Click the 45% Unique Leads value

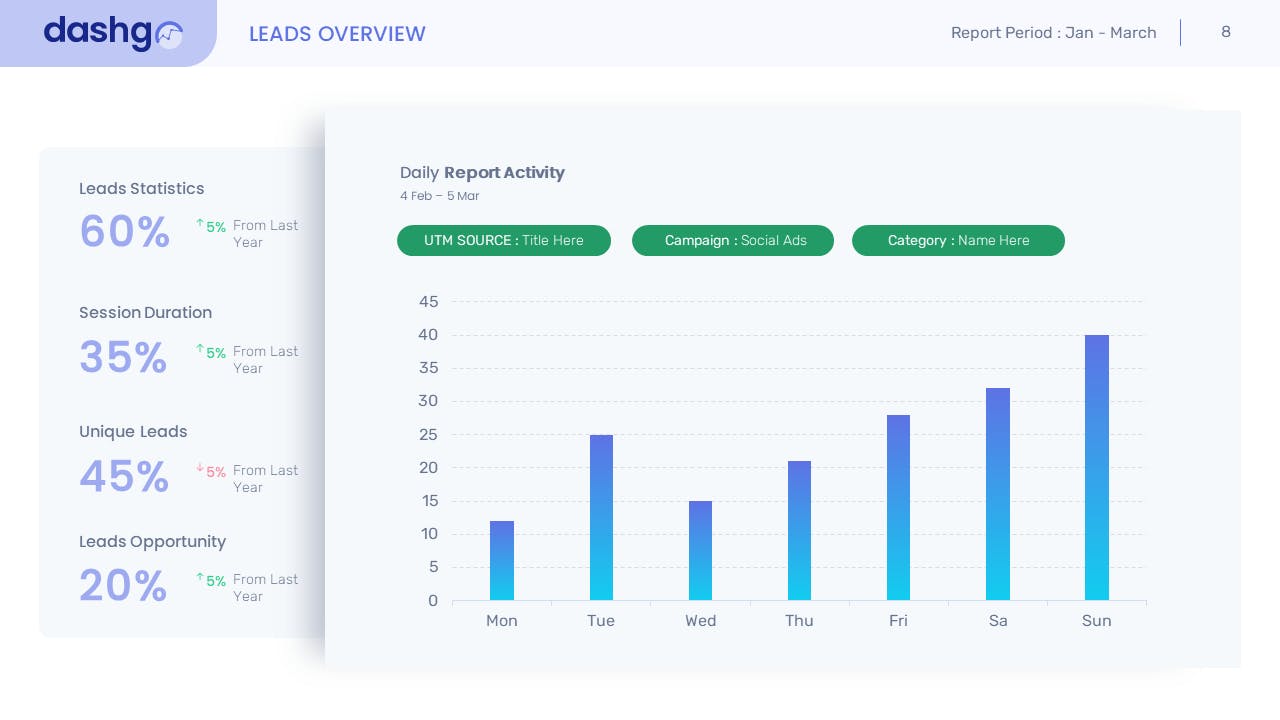124,477
